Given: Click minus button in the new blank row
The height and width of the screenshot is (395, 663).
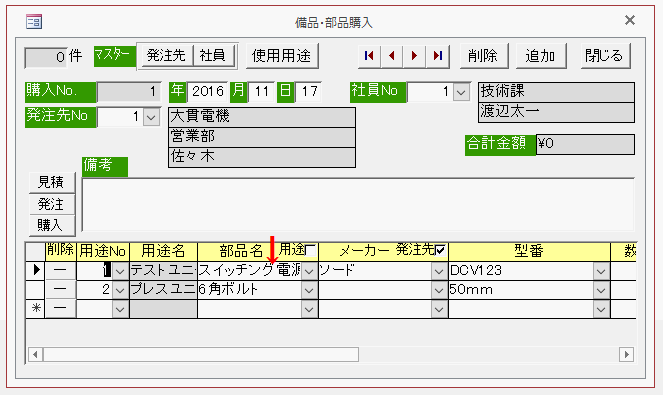Looking at the screenshot, I should tap(60, 308).
